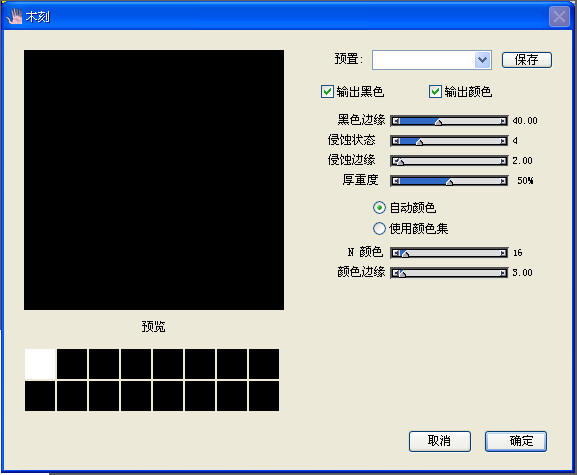This screenshot has height=475, width=577.
Task: Click the 厚重度 slider thumb
Action: 449,182
